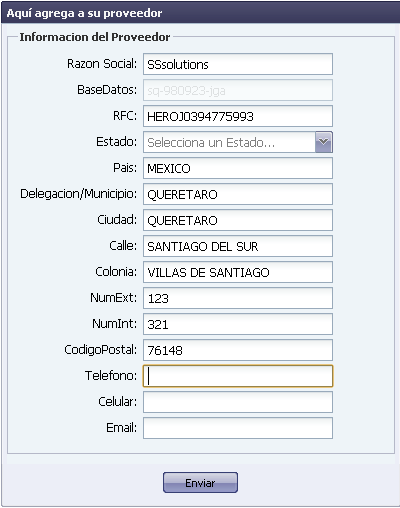Select the Colonia input field
This screenshot has width=400, height=508.
[238, 272]
